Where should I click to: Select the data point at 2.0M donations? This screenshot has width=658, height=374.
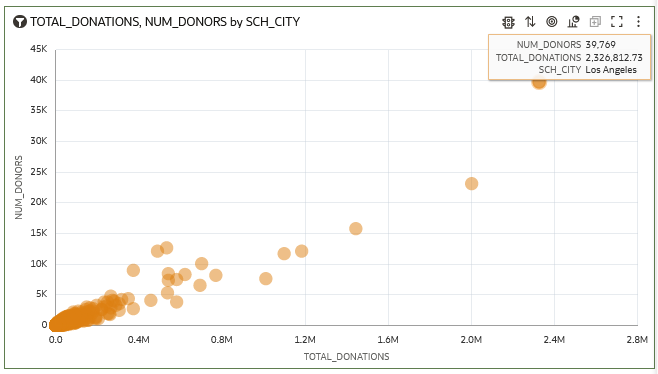[x=471, y=183]
